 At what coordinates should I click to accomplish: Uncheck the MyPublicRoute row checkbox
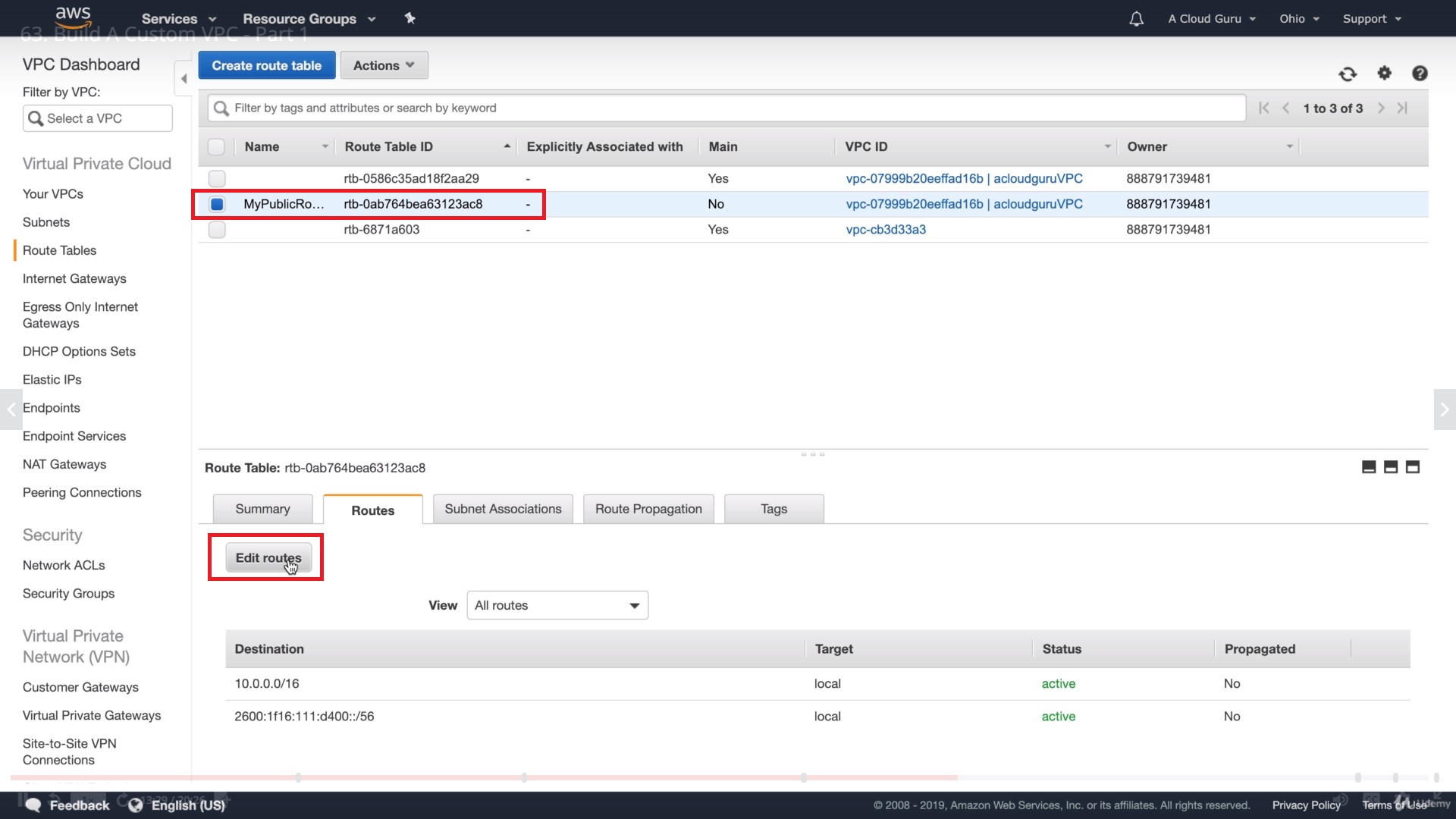(217, 204)
